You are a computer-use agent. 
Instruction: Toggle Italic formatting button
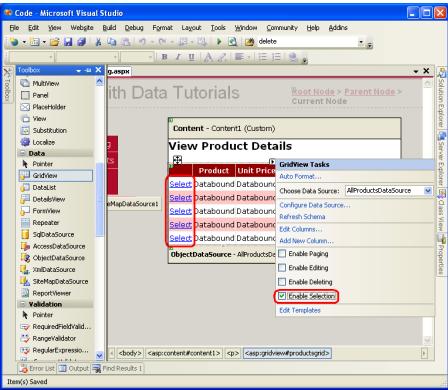(x=178, y=57)
